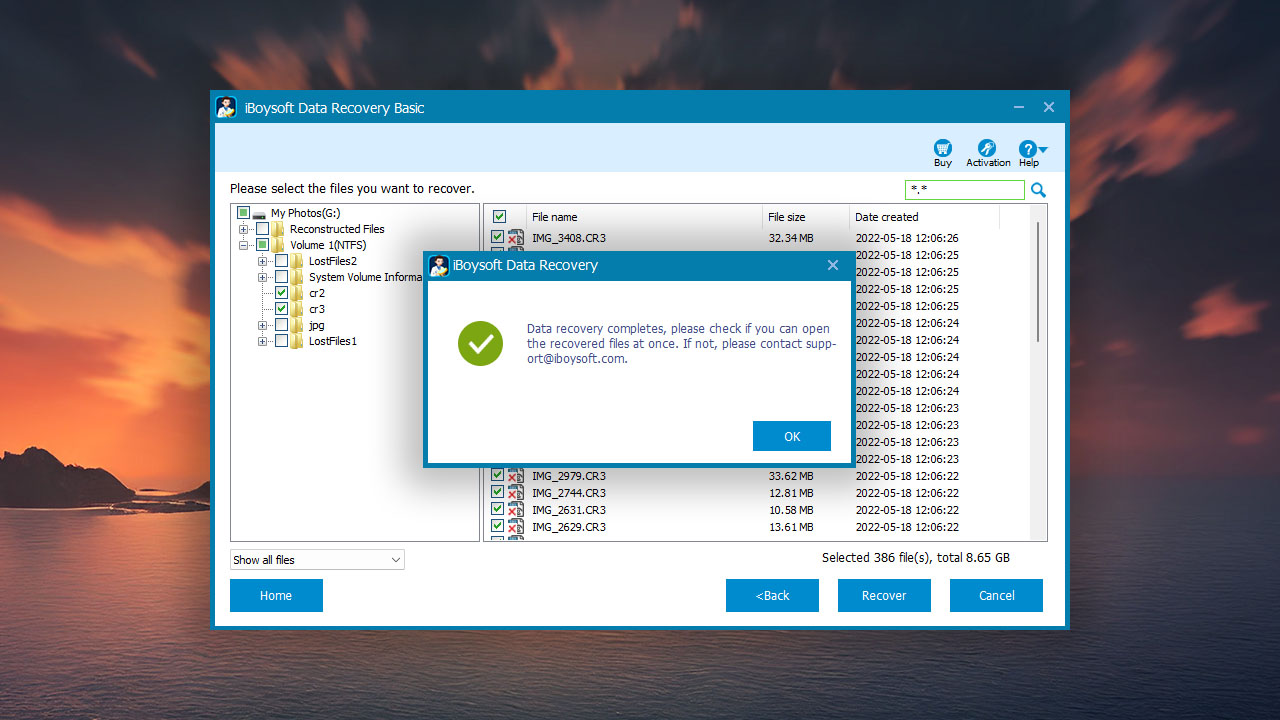Close the iBoysoft Data Recovery completion dialog

(832, 265)
